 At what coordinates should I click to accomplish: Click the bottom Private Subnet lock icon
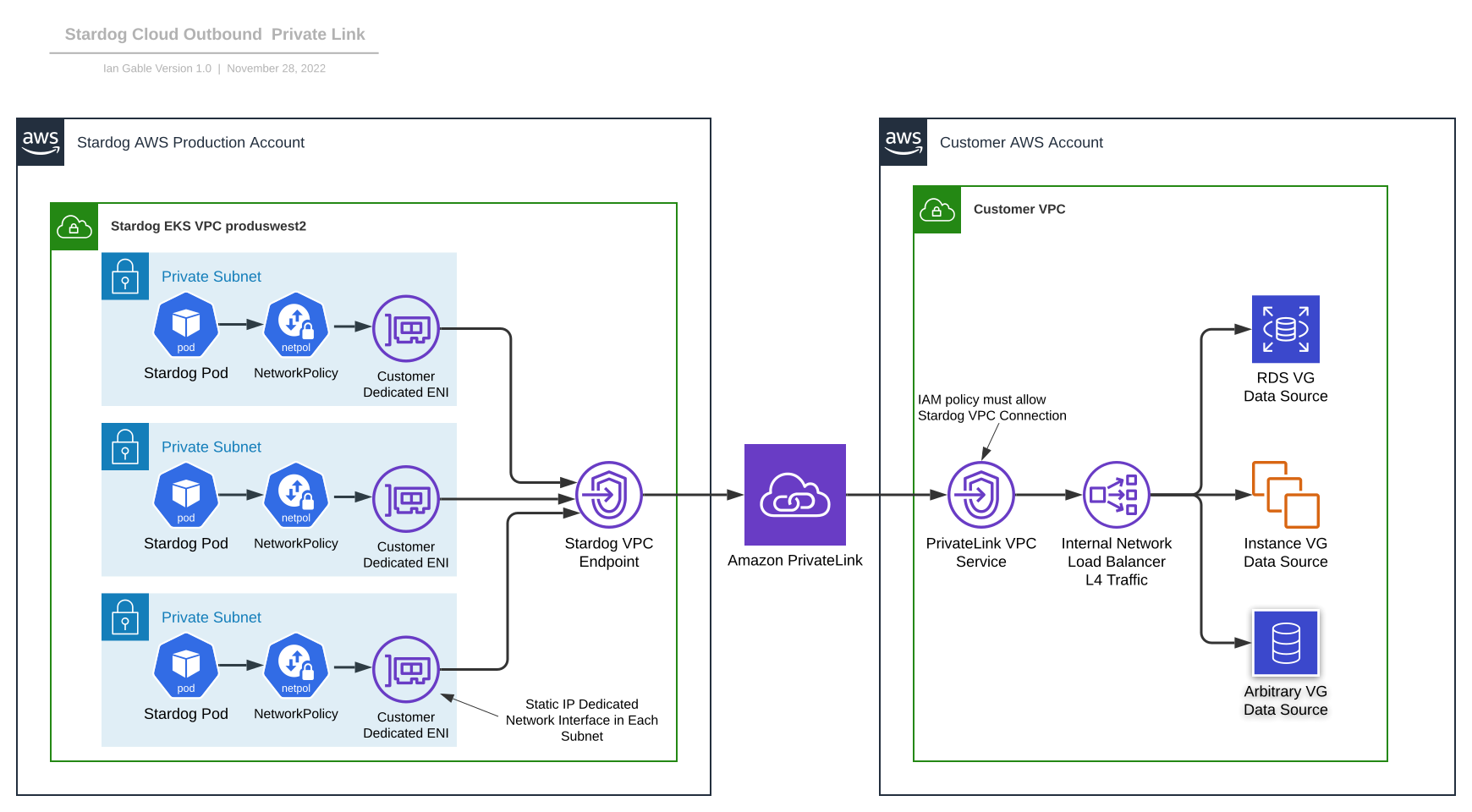pyautogui.click(x=125, y=617)
